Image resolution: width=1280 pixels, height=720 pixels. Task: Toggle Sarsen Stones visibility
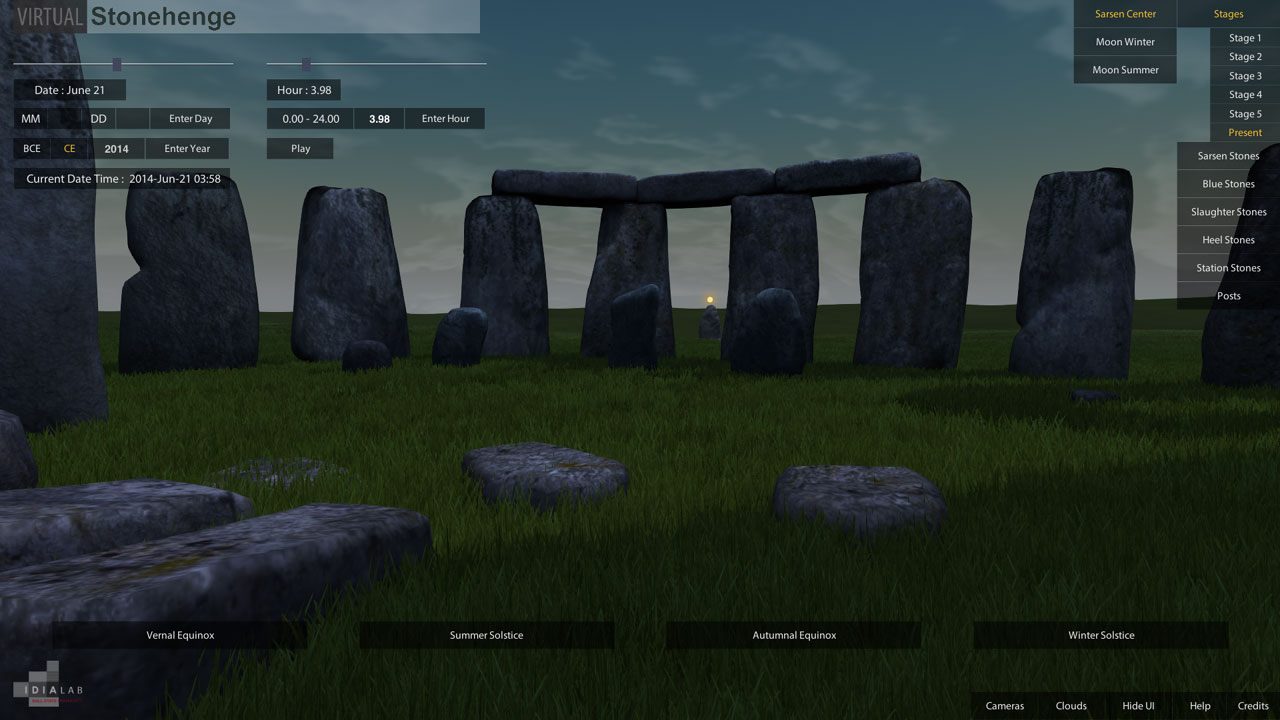click(1228, 156)
